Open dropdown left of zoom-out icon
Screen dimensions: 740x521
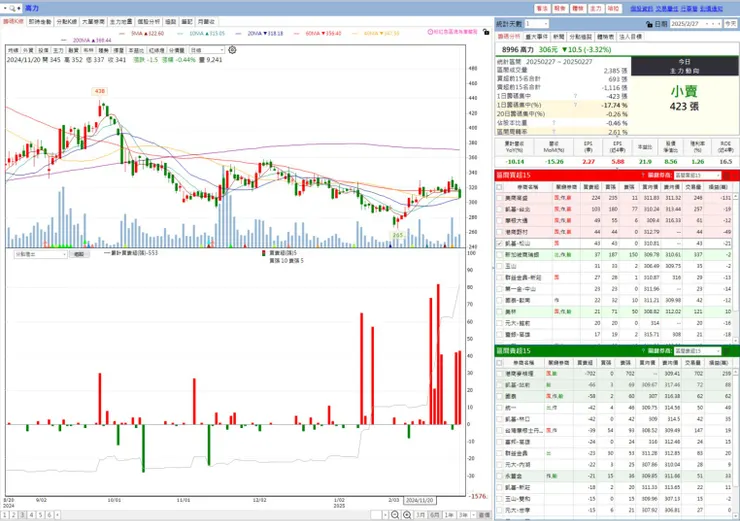385,515
